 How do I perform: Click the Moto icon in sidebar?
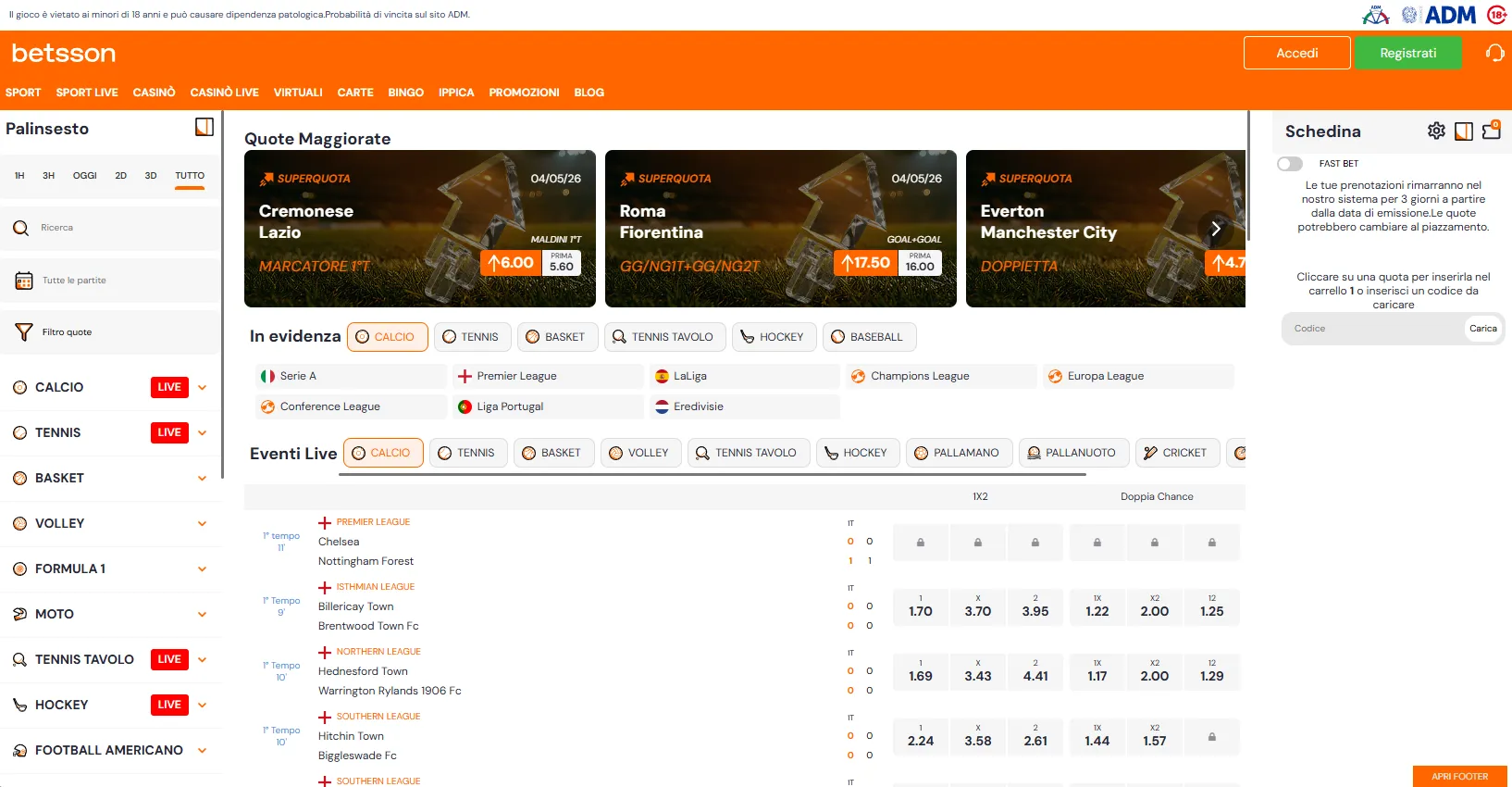[19, 614]
